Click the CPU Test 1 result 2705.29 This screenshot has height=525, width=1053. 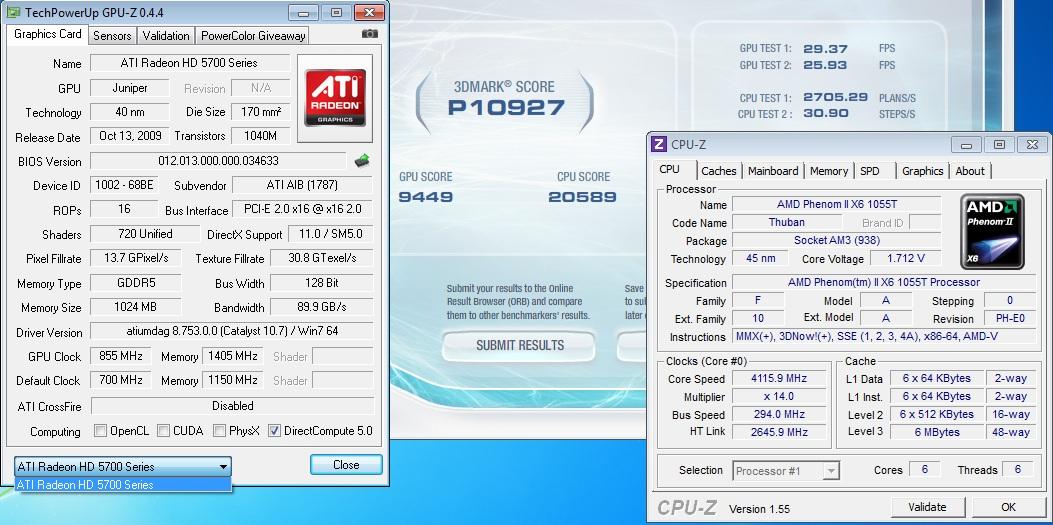[835, 98]
